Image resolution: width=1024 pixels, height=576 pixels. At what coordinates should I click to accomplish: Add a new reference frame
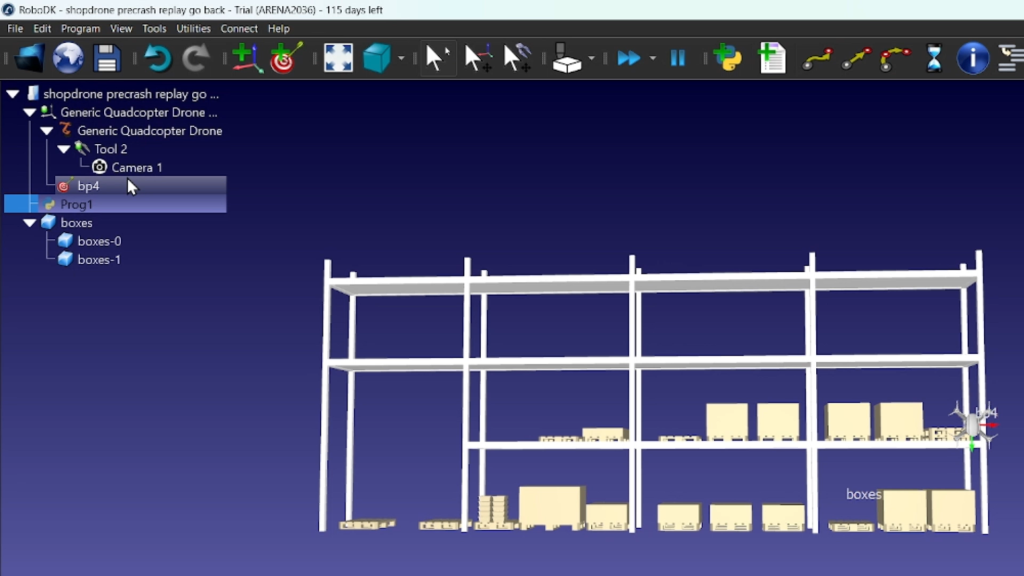(246, 58)
